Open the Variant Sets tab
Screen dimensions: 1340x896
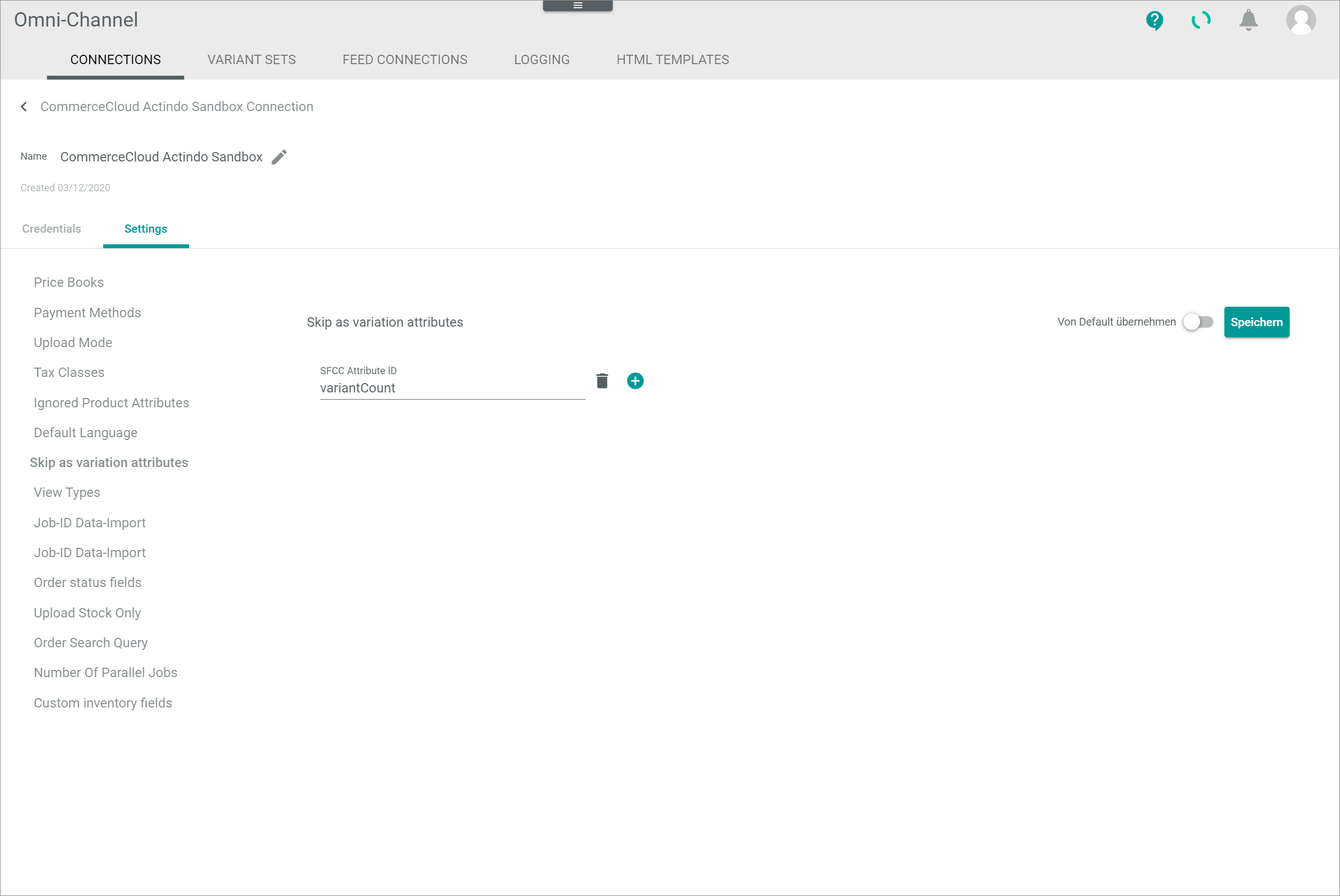coord(252,60)
